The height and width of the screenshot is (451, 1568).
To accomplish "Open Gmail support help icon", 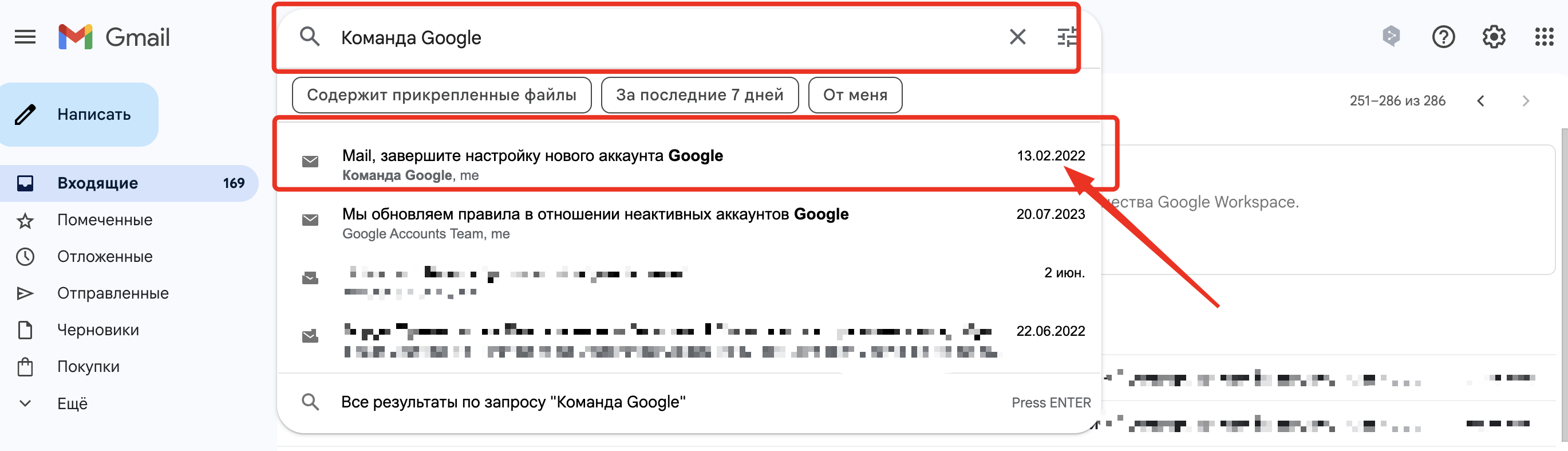I will click(x=1443, y=37).
